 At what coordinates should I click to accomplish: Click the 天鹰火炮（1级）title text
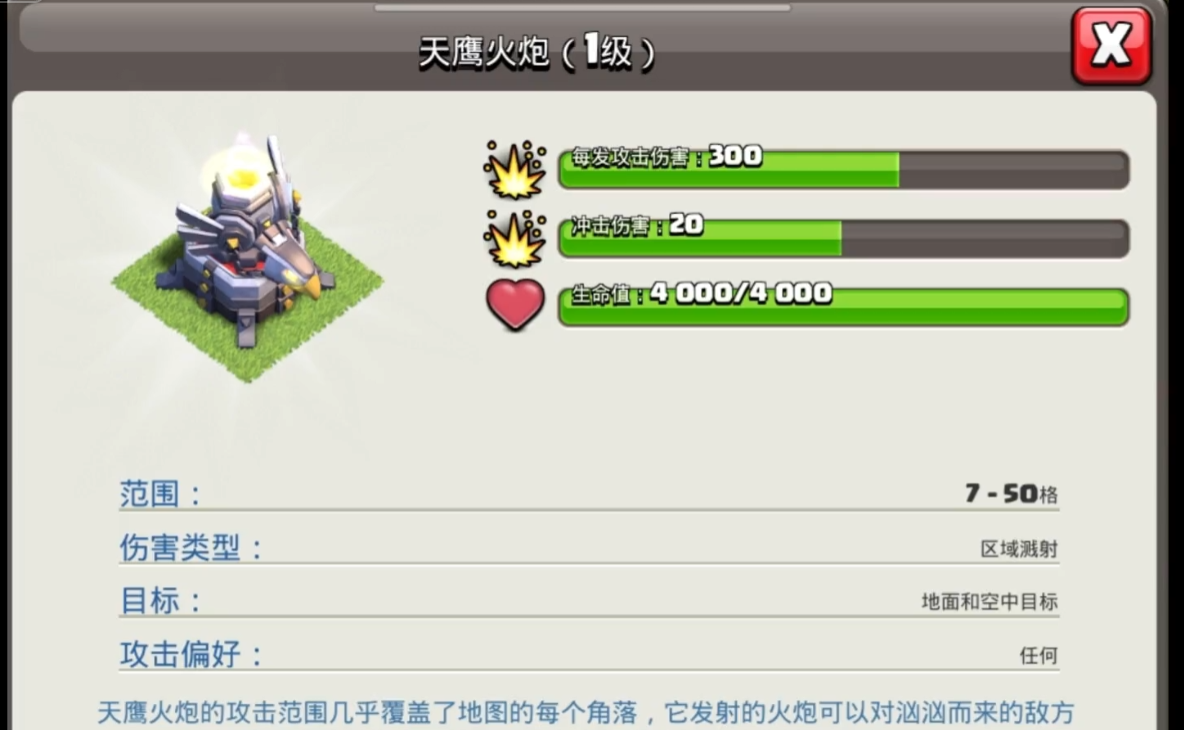537,52
